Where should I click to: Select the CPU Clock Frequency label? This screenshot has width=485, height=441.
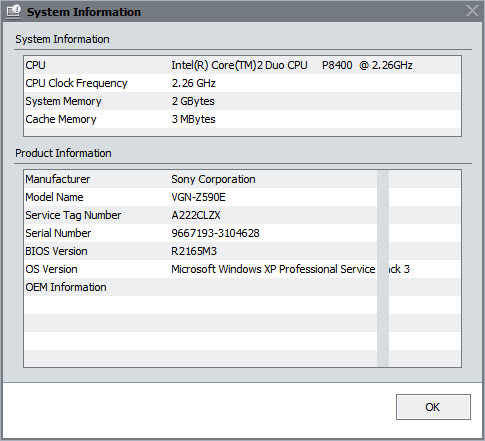[x=76, y=83]
